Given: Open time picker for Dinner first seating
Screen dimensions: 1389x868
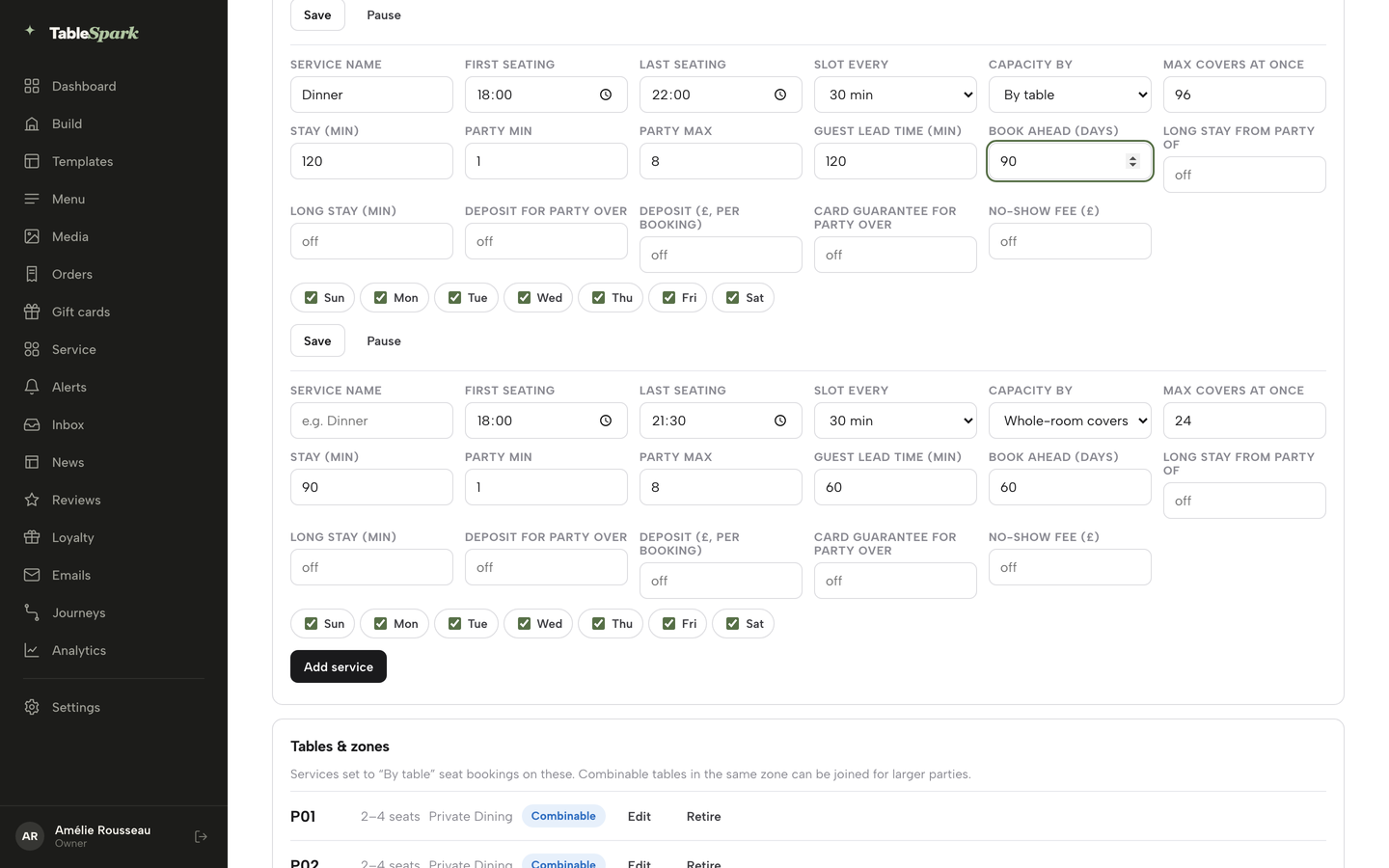Looking at the screenshot, I should click(x=606, y=95).
